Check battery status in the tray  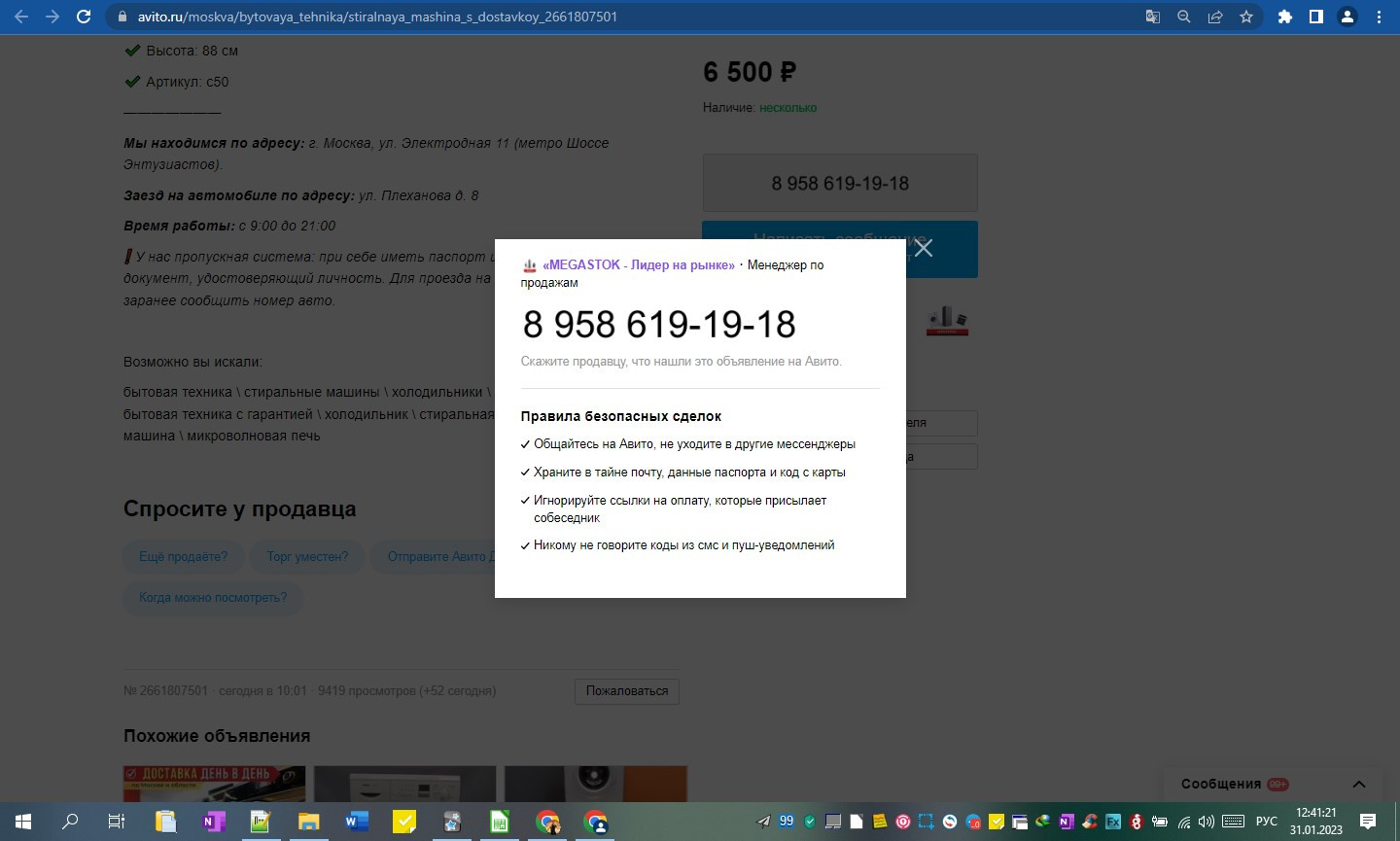tap(1160, 822)
